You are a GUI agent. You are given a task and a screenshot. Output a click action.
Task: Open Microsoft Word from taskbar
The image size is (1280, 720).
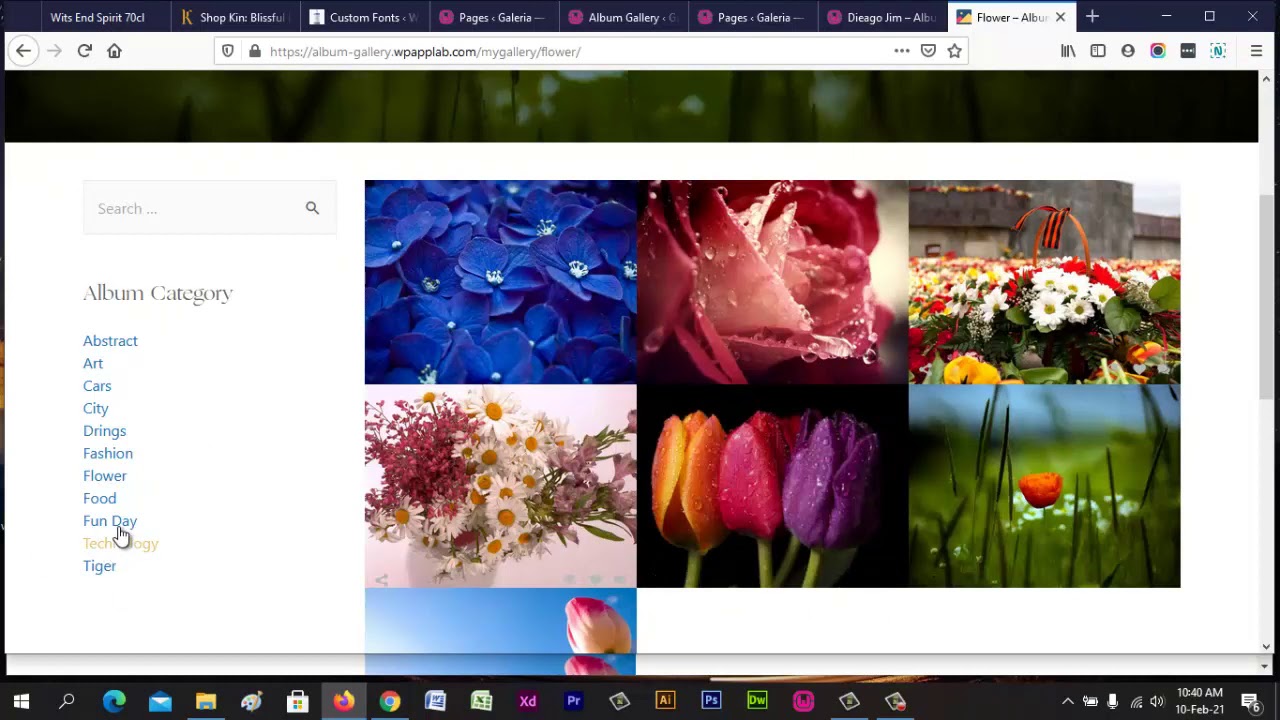[436, 701]
